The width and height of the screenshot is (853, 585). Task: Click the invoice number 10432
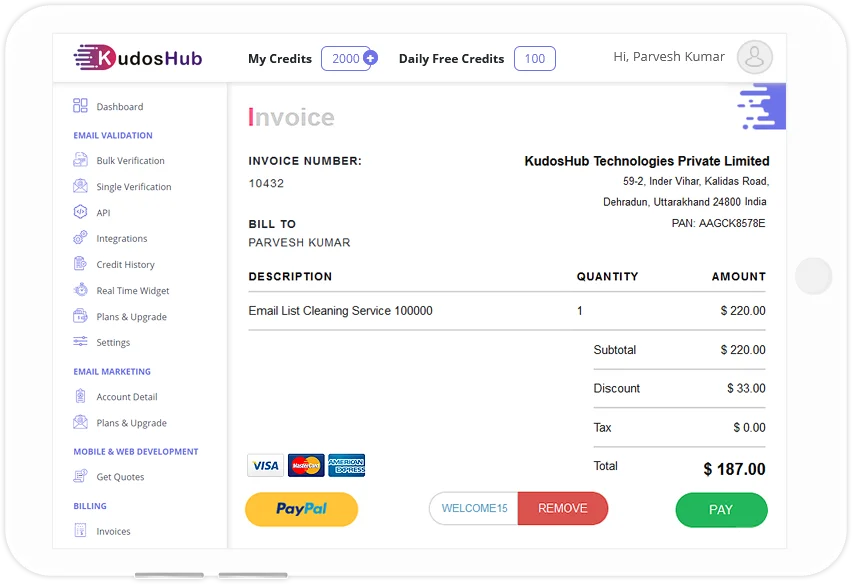point(266,183)
